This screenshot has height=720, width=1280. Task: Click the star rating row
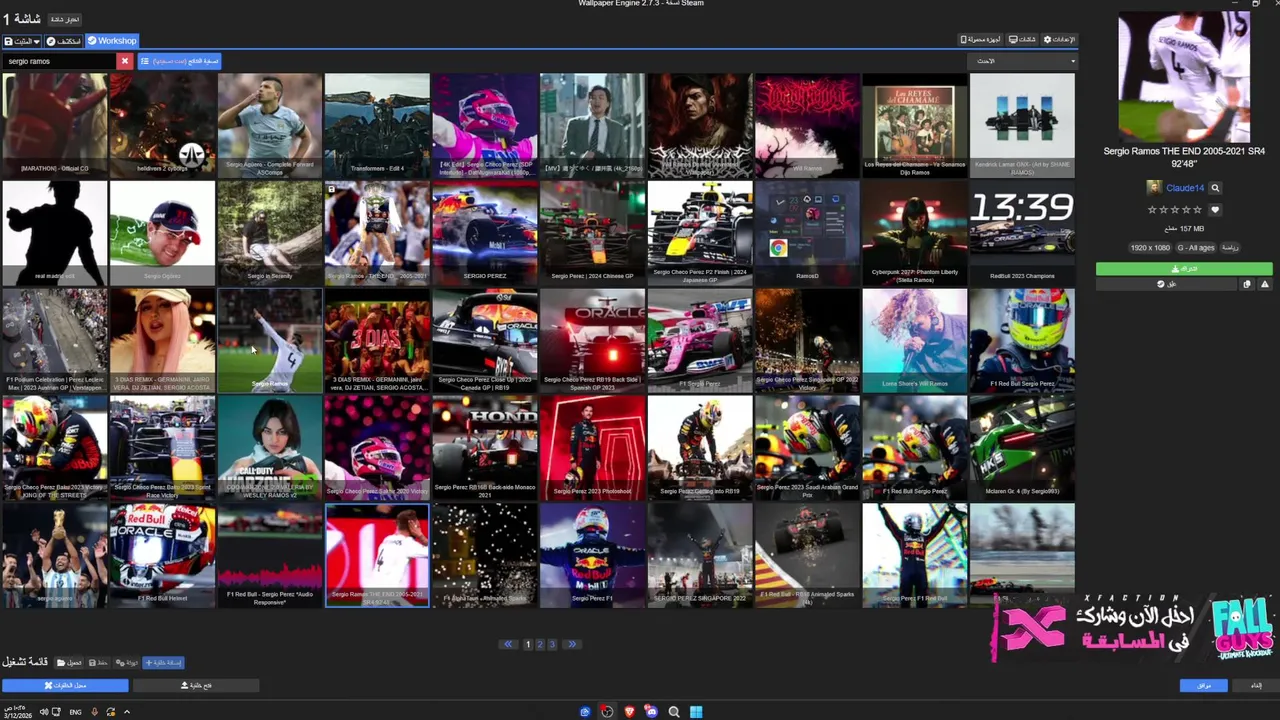(1176, 210)
